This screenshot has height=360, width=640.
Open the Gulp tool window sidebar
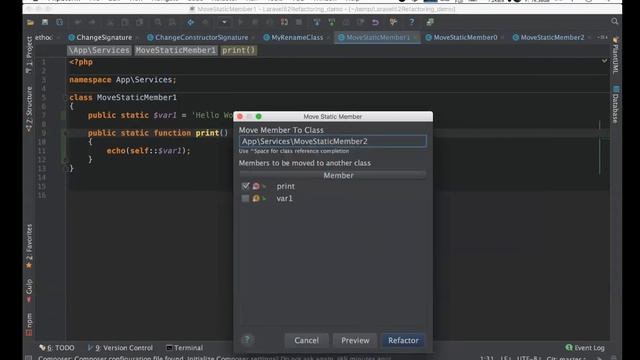(x=29, y=291)
